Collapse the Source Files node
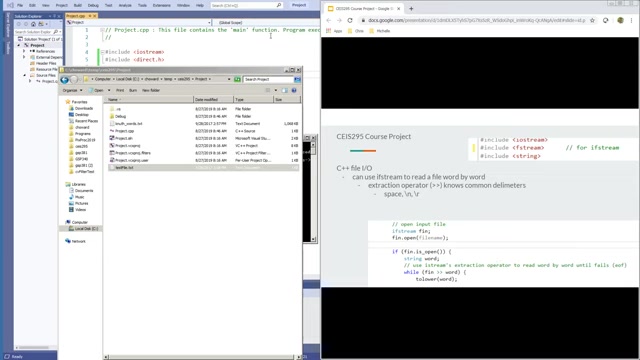640x360 pixels. point(24,76)
